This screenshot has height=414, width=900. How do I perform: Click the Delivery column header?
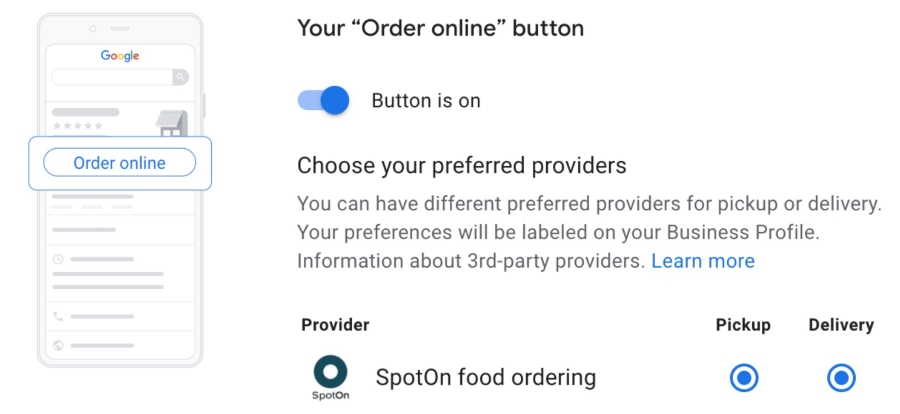pyautogui.click(x=841, y=325)
